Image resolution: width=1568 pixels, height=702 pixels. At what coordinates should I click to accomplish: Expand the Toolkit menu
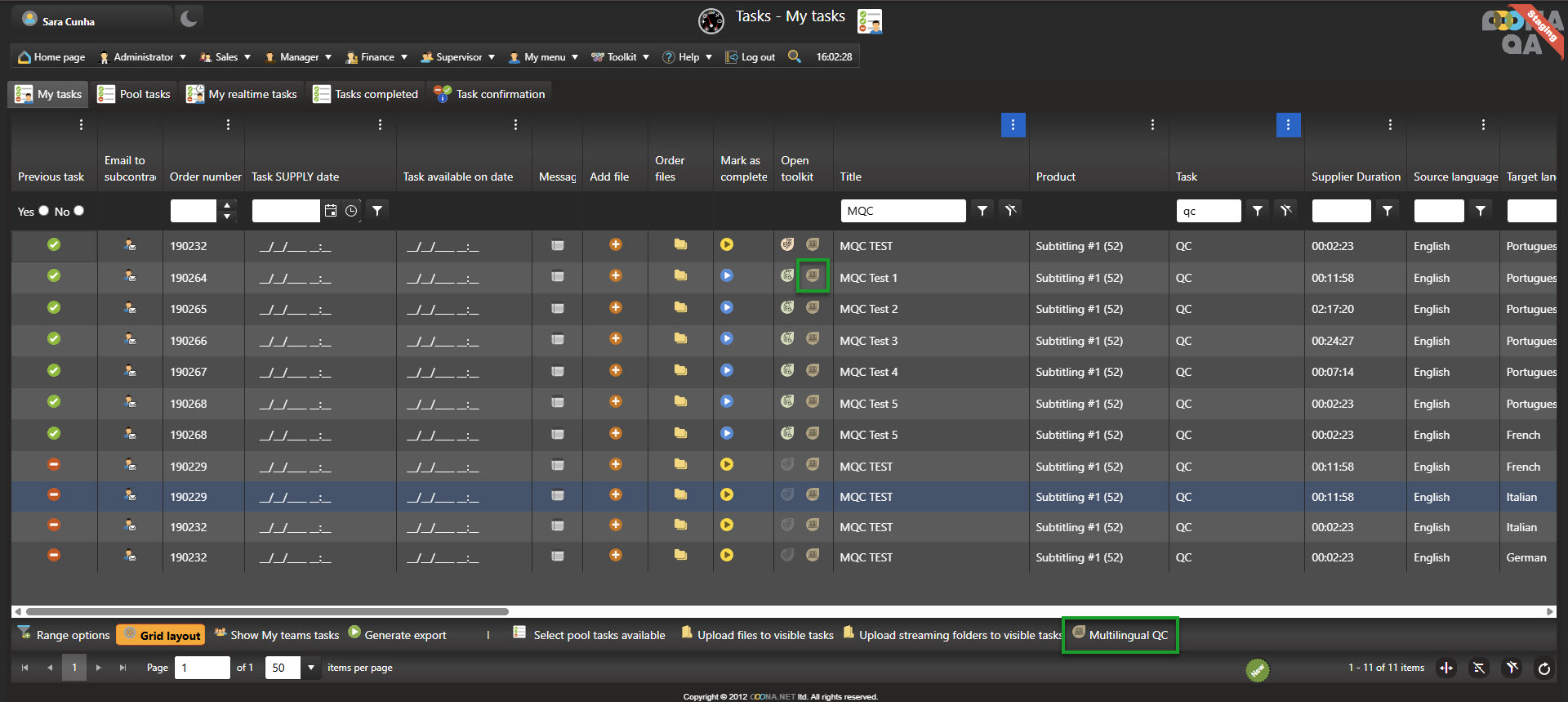[621, 57]
